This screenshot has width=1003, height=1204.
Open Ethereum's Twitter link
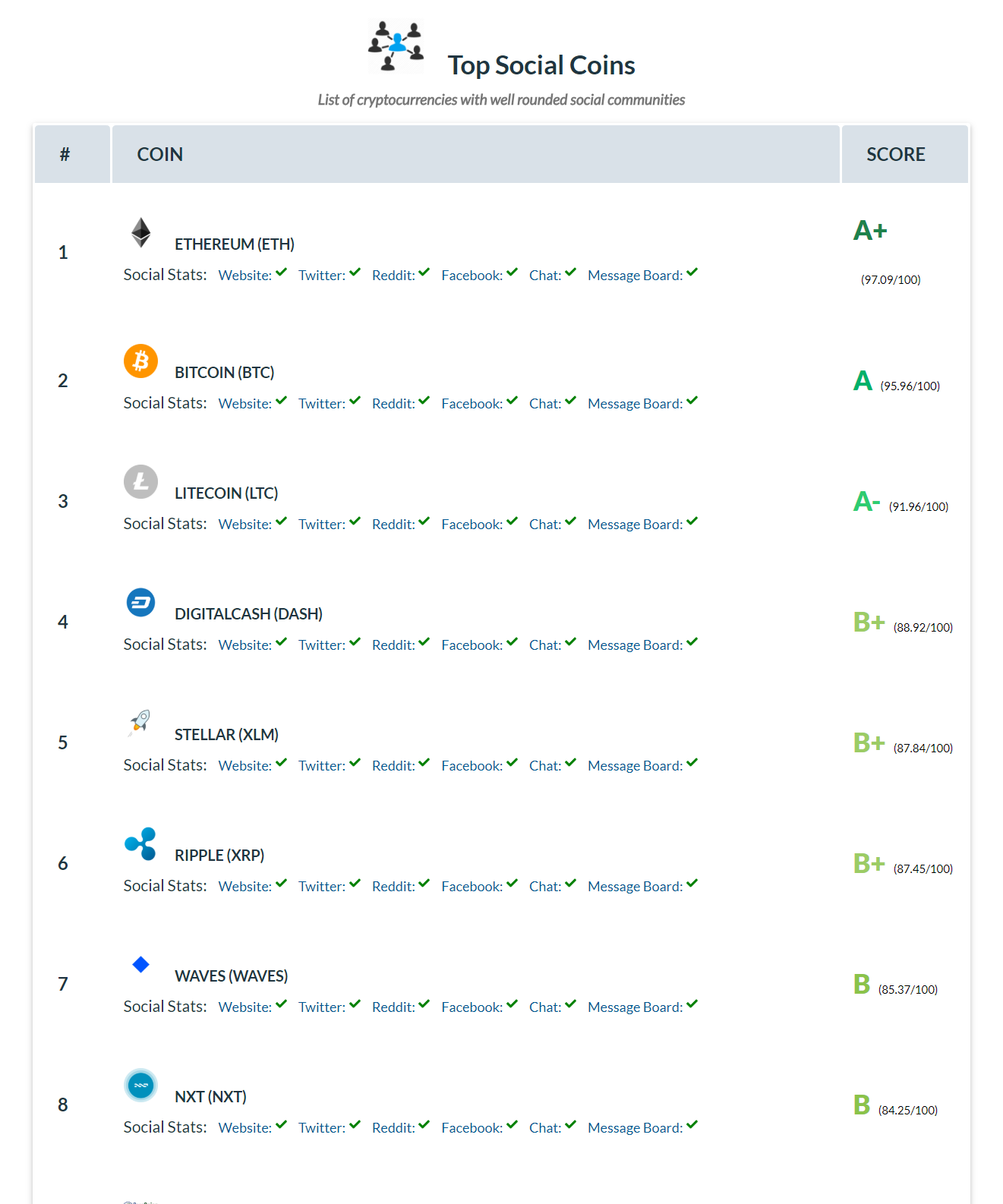point(322,276)
